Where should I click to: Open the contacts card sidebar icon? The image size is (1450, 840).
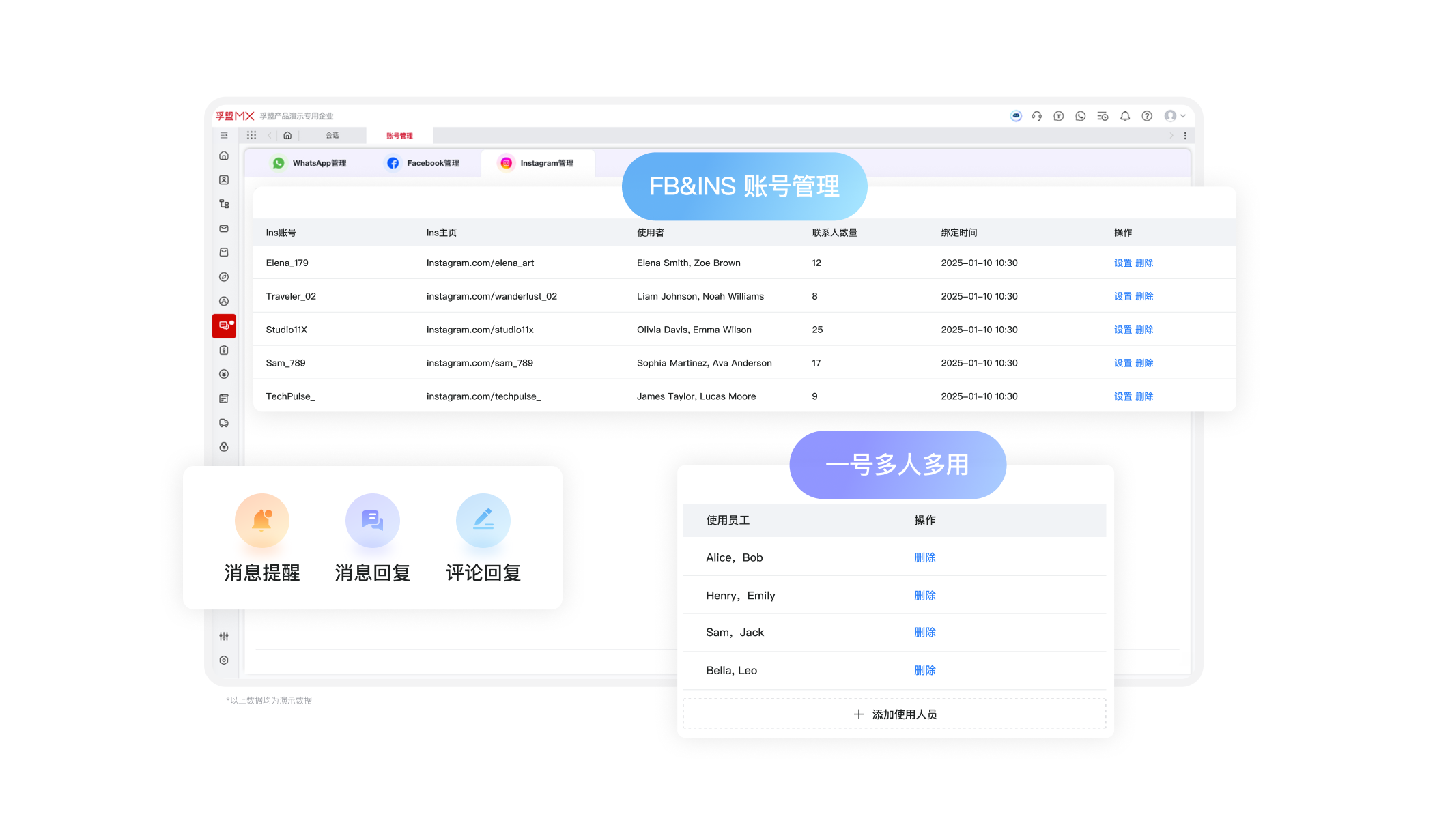click(x=224, y=180)
